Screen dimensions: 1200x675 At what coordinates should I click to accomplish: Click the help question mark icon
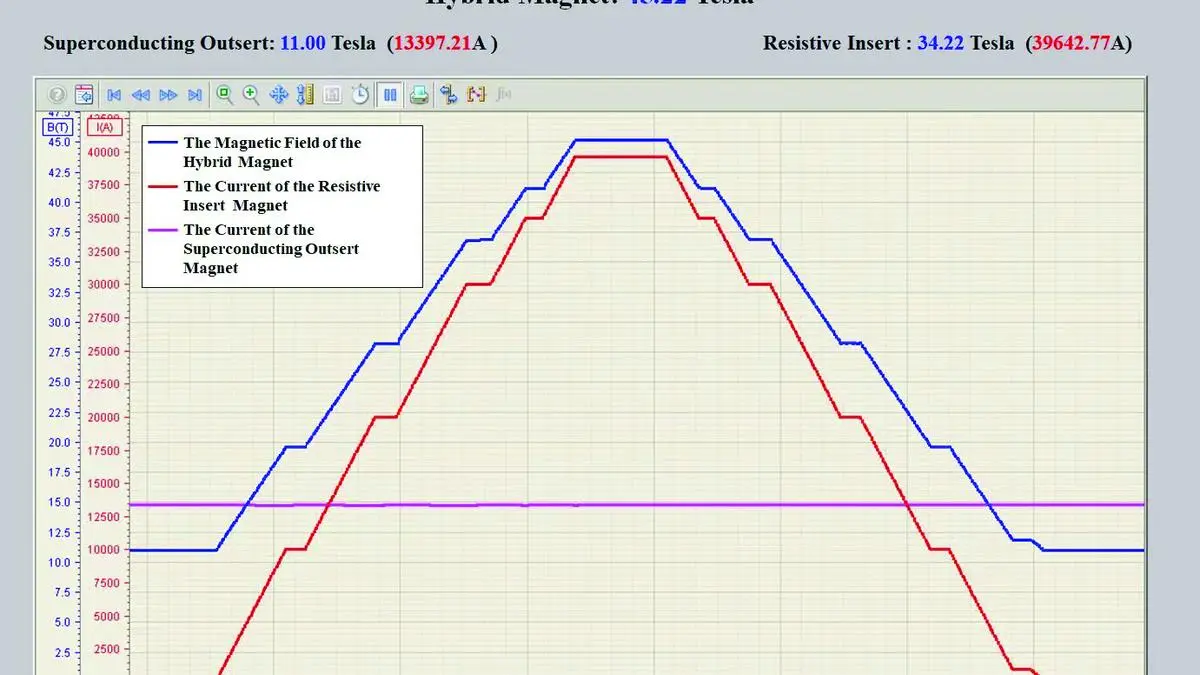coord(57,95)
